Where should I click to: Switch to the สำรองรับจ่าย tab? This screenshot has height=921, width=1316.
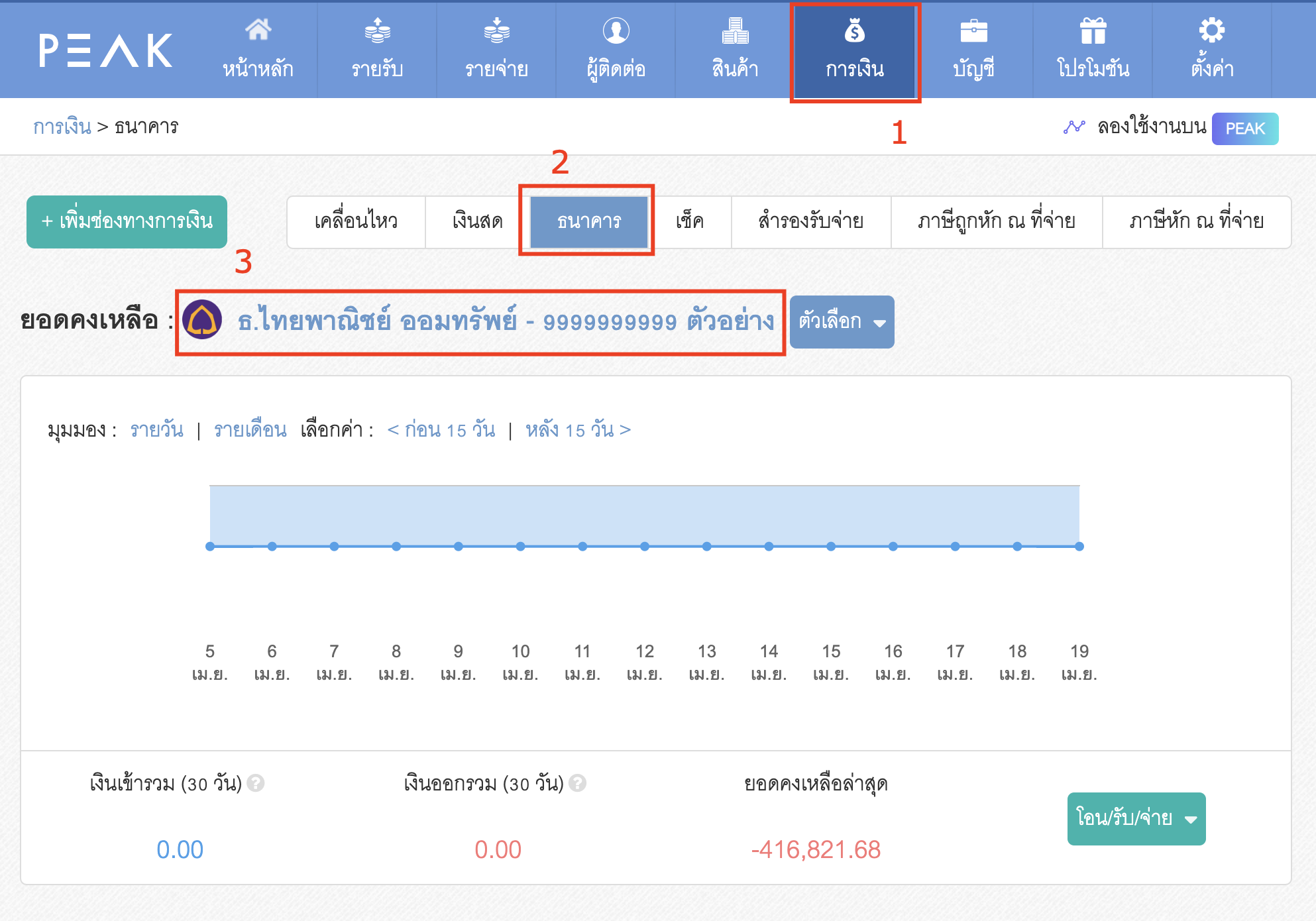(x=811, y=222)
